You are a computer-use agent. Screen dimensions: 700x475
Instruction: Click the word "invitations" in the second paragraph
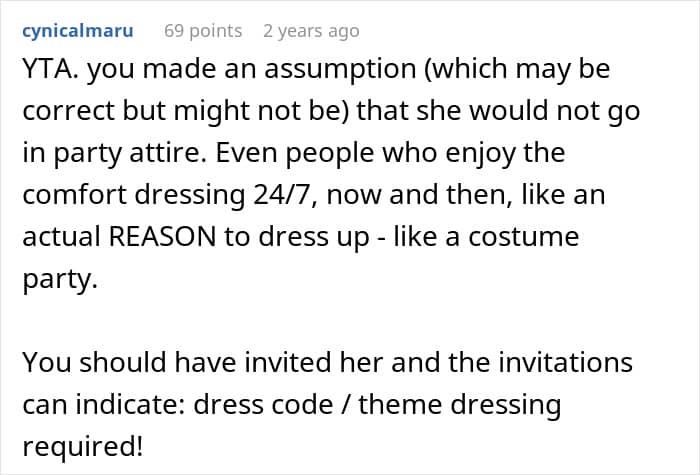tap(546, 362)
